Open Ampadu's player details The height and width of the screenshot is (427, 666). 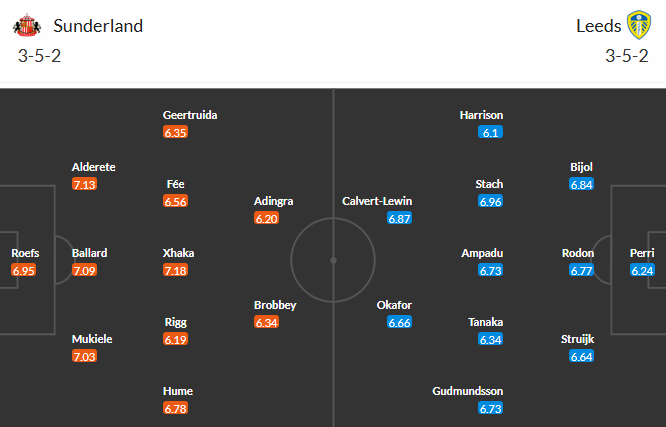point(482,253)
